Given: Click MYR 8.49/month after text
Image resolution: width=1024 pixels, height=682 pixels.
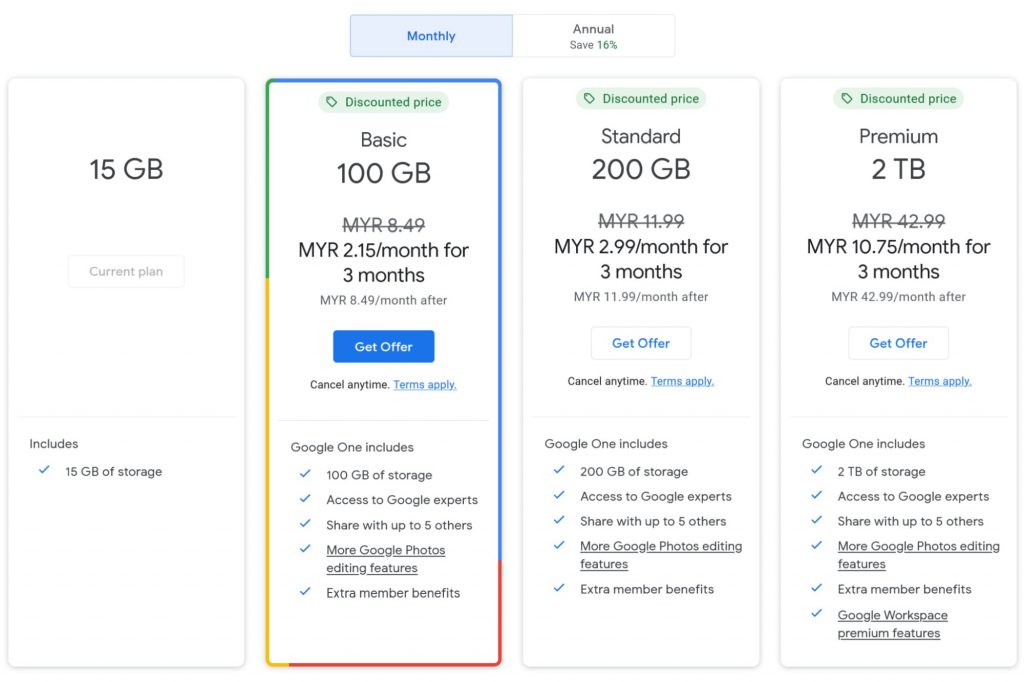Looking at the screenshot, I should point(383,300).
